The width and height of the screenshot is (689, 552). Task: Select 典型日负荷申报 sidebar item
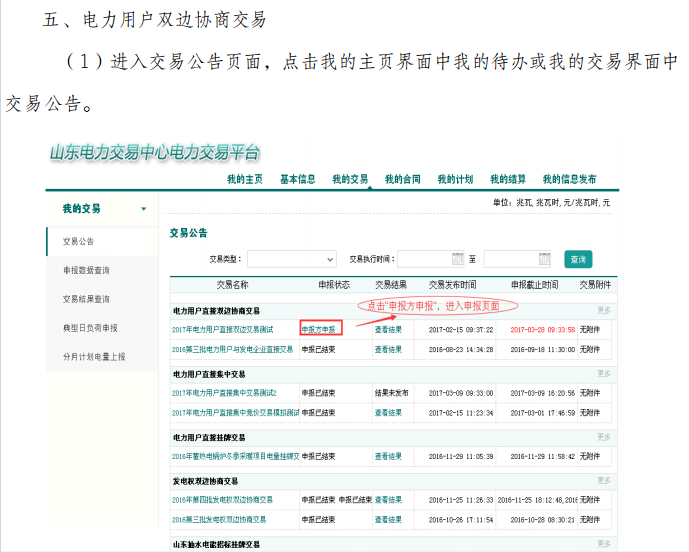click(x=90, y=328)
